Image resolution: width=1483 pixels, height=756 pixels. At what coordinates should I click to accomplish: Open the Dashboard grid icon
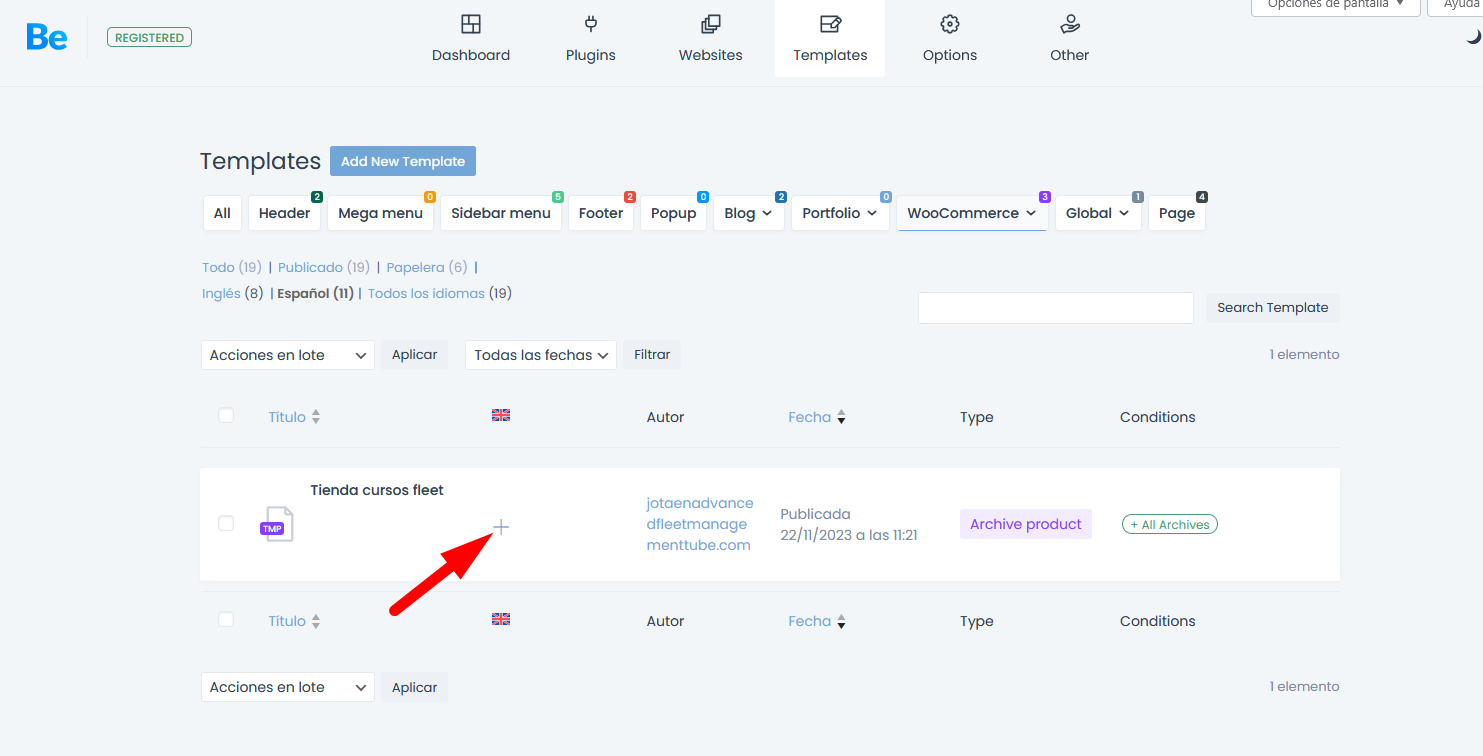pos(471,24)
